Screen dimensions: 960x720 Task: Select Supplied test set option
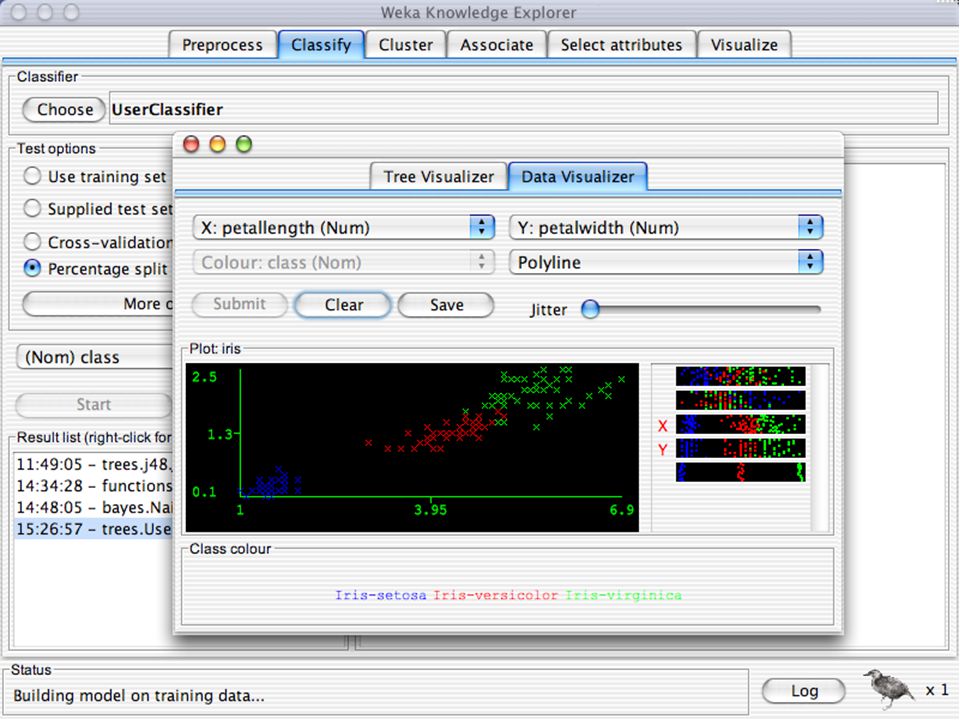pyautogui.click(x=32, y=209)
